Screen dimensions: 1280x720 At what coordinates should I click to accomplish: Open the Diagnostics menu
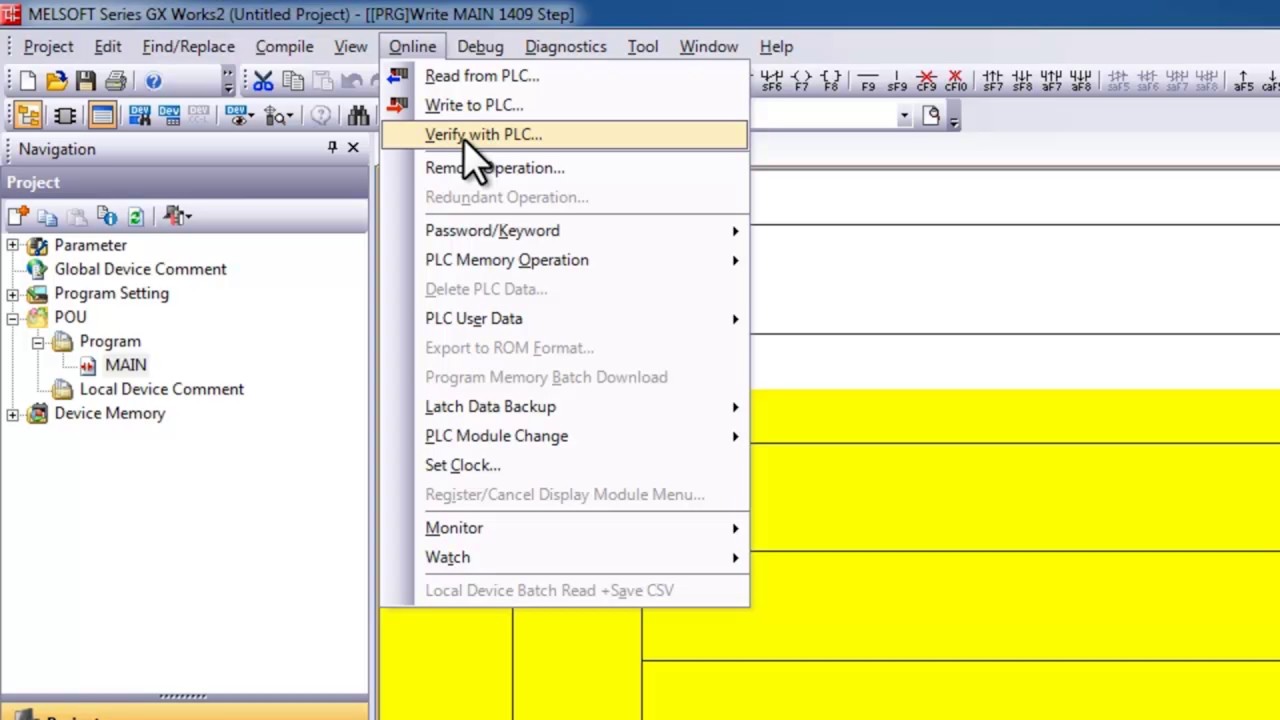point(565,46)
